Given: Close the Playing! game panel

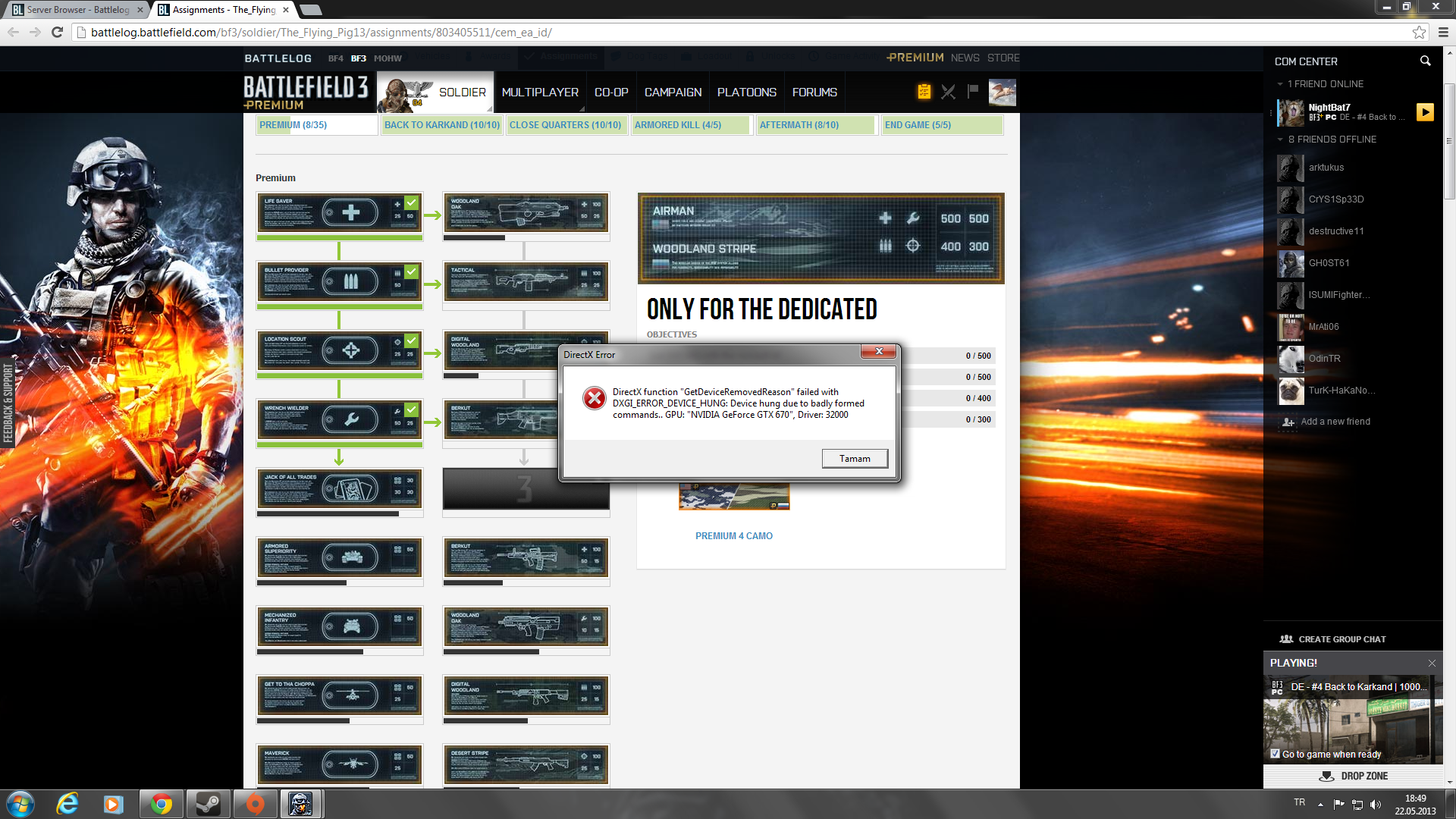Looking at the screenshot, I should click(x=1432, y=663).
